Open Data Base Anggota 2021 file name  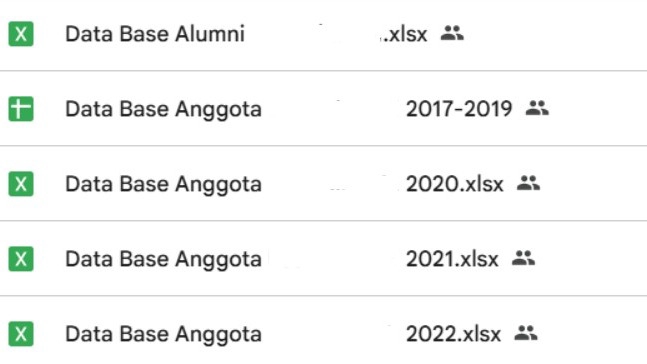(282, 260)
